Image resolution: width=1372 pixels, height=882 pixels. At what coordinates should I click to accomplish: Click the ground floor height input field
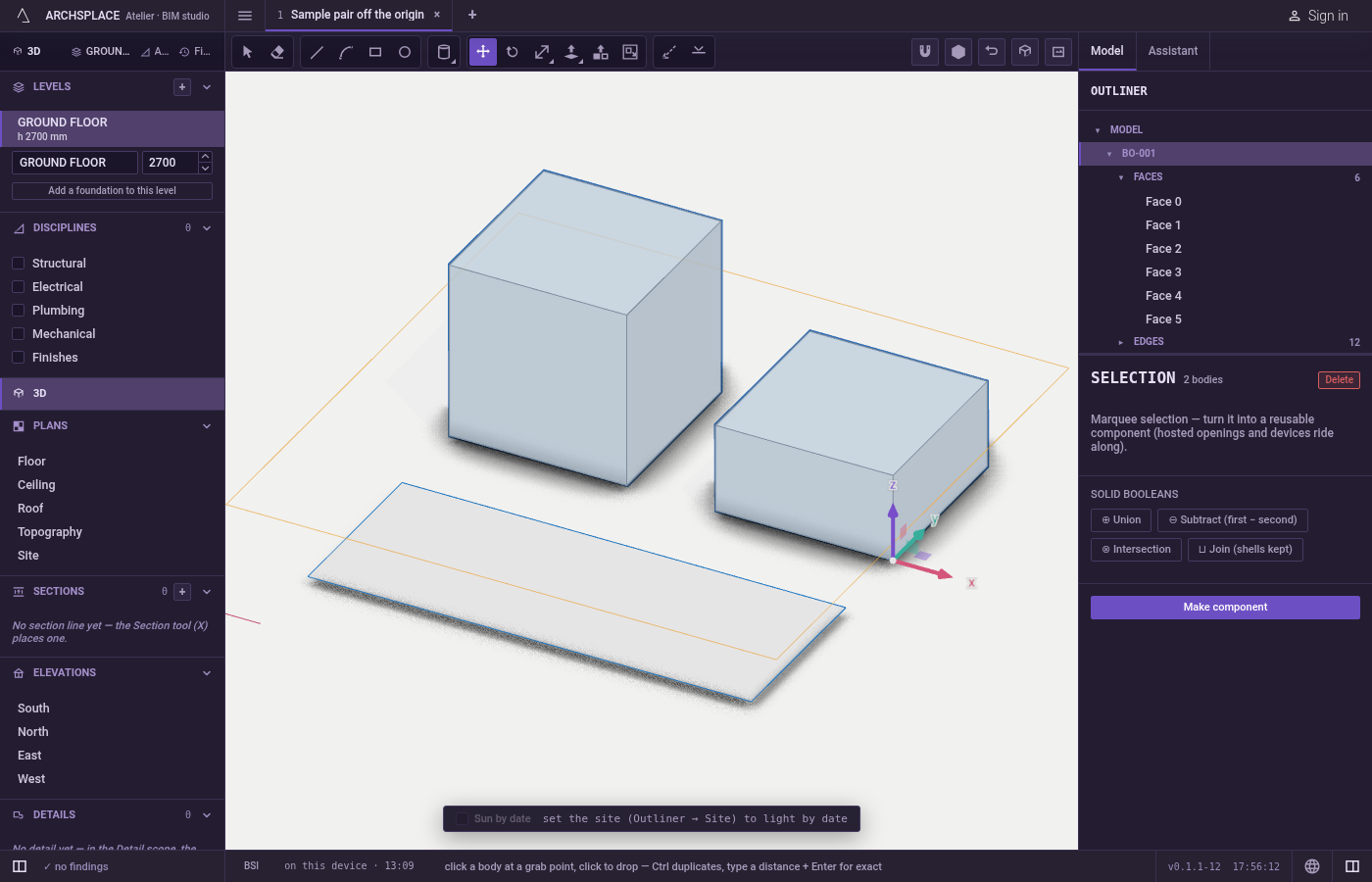(171, 163)
